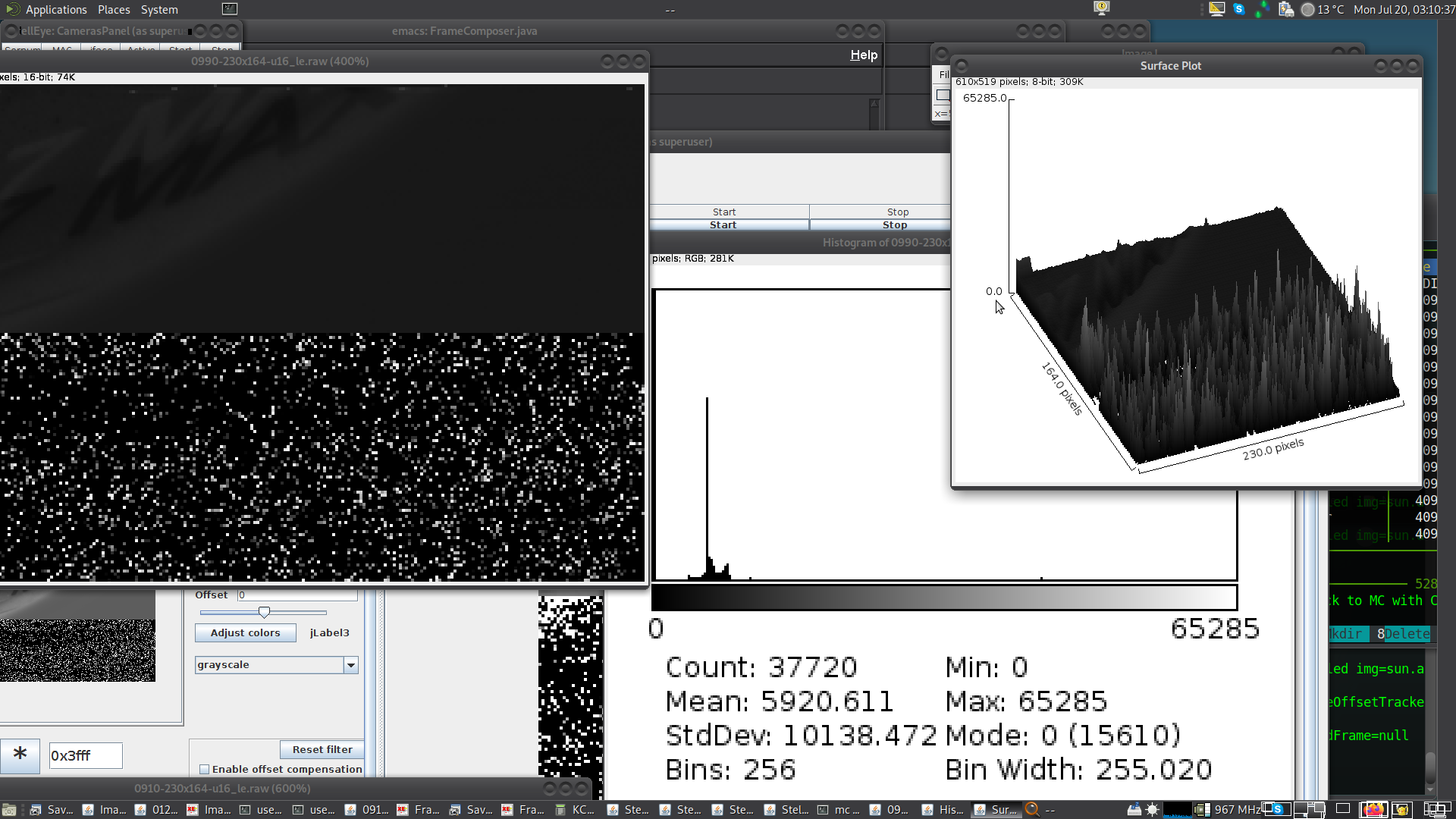Click the display settings tray icon
Screen dimensions: 1456x819
click(x=1216, y=9)
